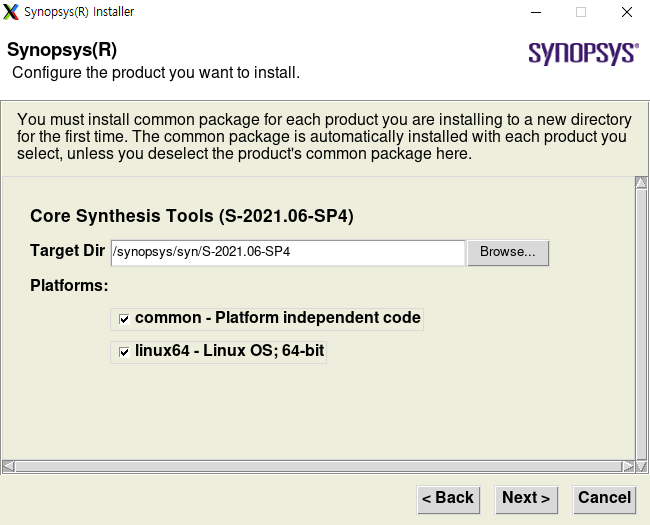This screenshot has width=650, height=525.
Task: Click the horizontal scrollbar left arrow
Action: 8,467
